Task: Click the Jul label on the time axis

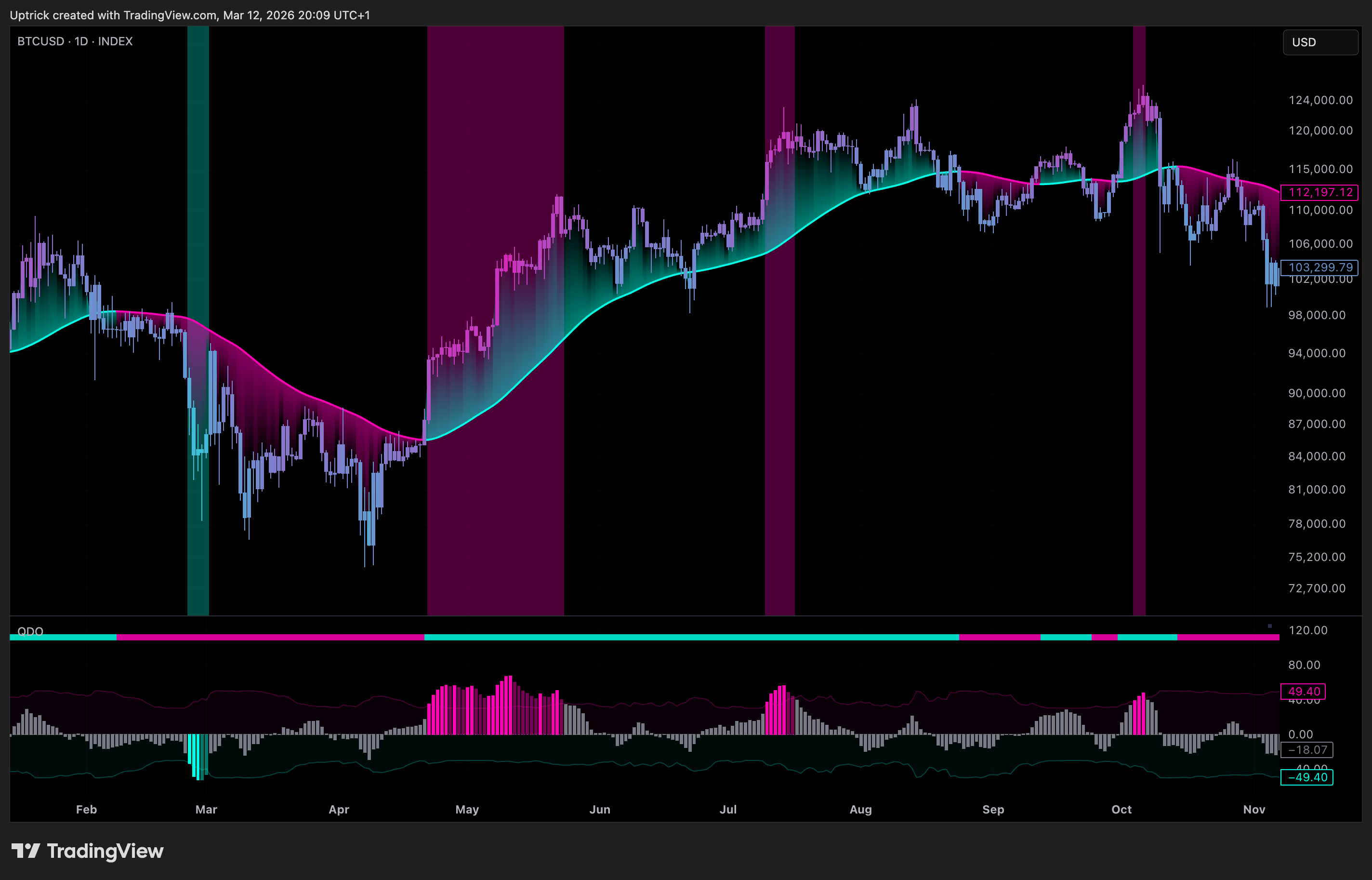Action: click(728, 809)
